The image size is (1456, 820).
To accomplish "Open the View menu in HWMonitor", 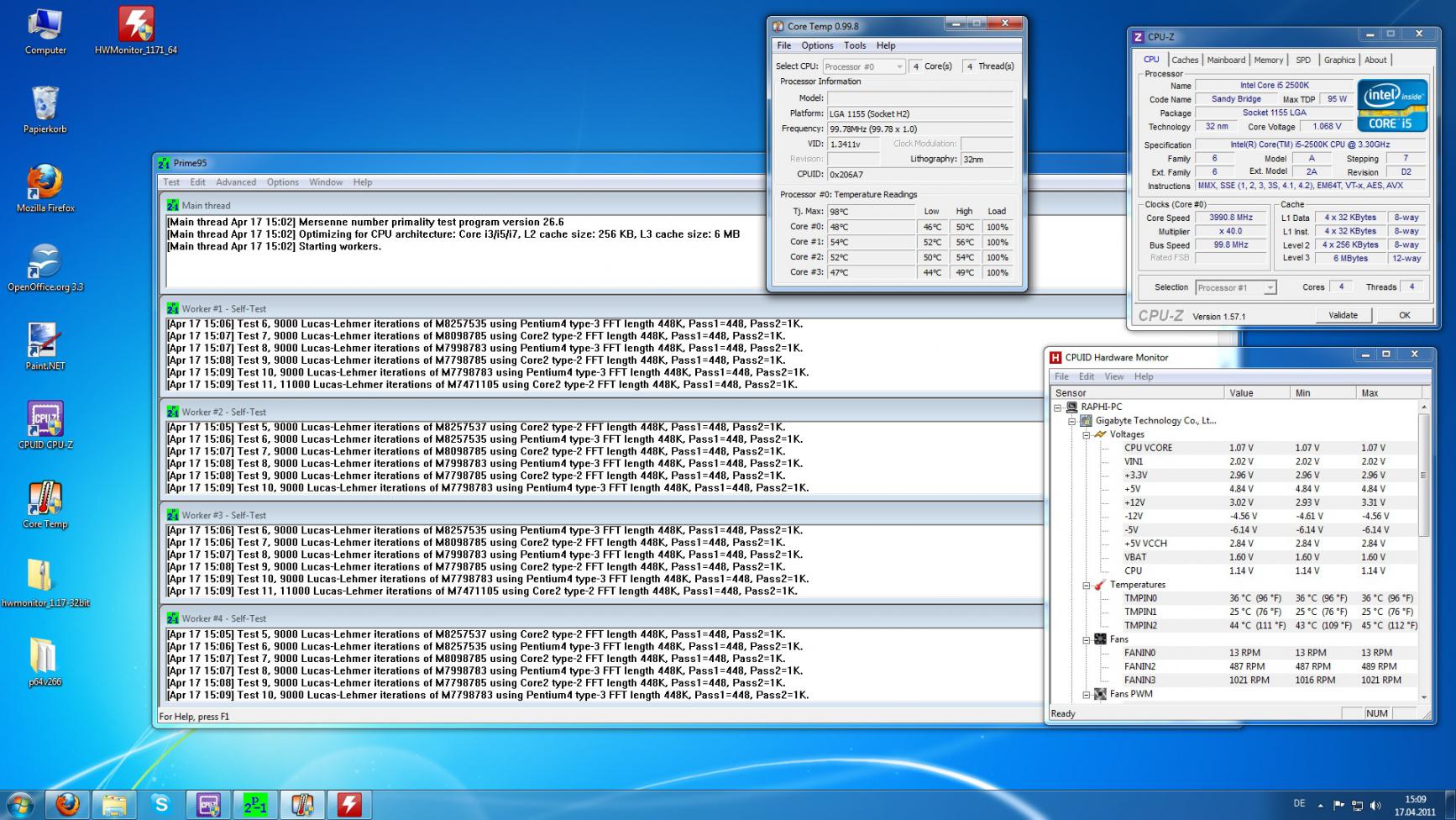I will click(1114, 376).
